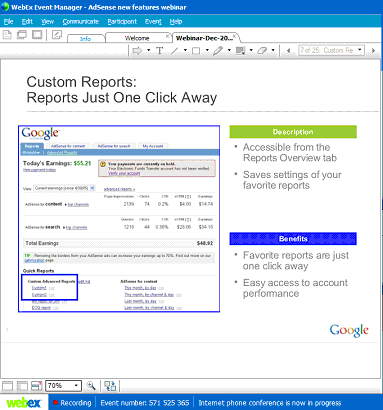
Task: Click the zoom magnifier icon
Action: pyautogui.click(x=91, y=386)
